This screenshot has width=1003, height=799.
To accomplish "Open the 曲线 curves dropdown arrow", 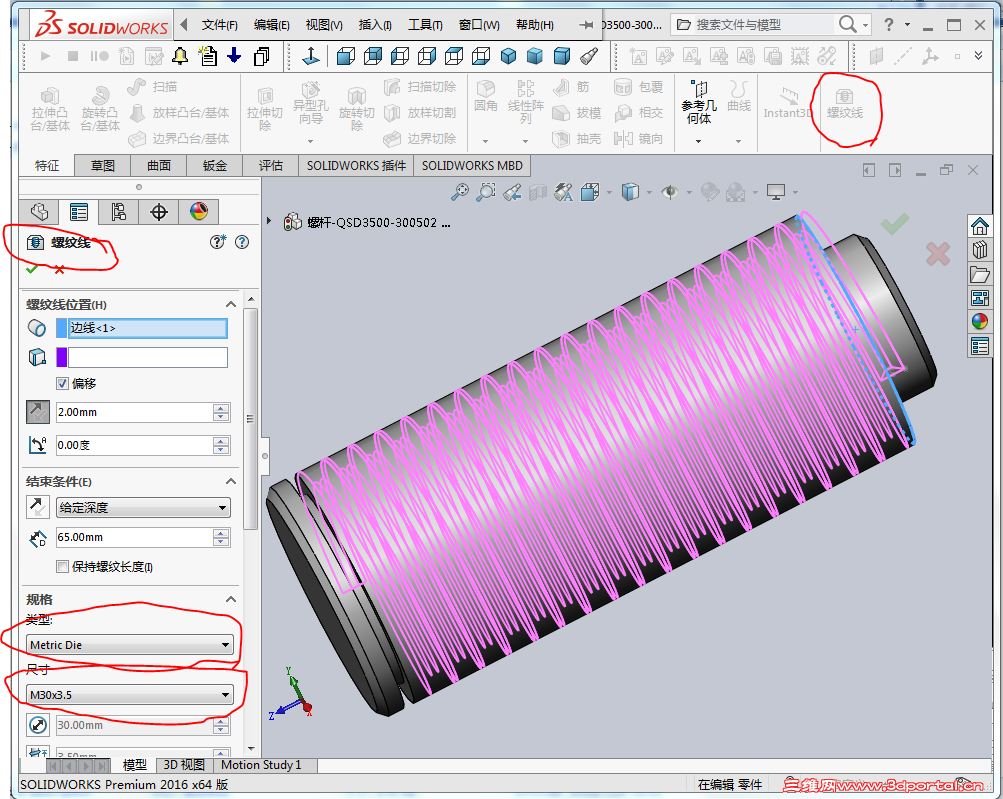I will pos(738,141).
